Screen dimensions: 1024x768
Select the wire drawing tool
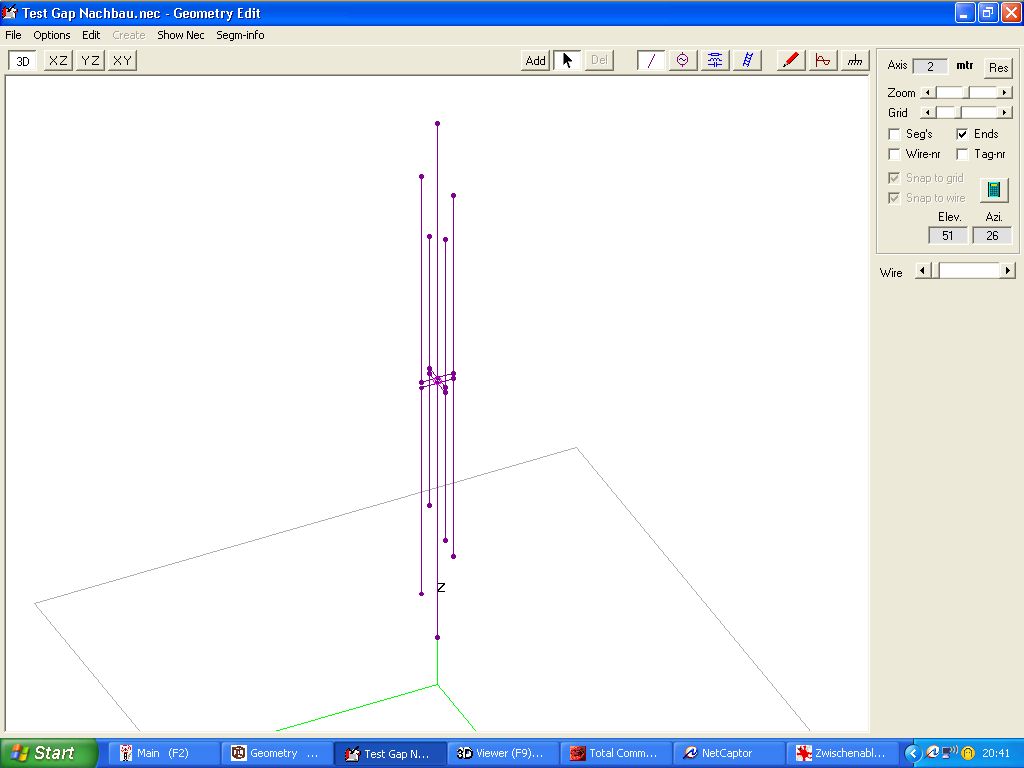tap(651, 60)
